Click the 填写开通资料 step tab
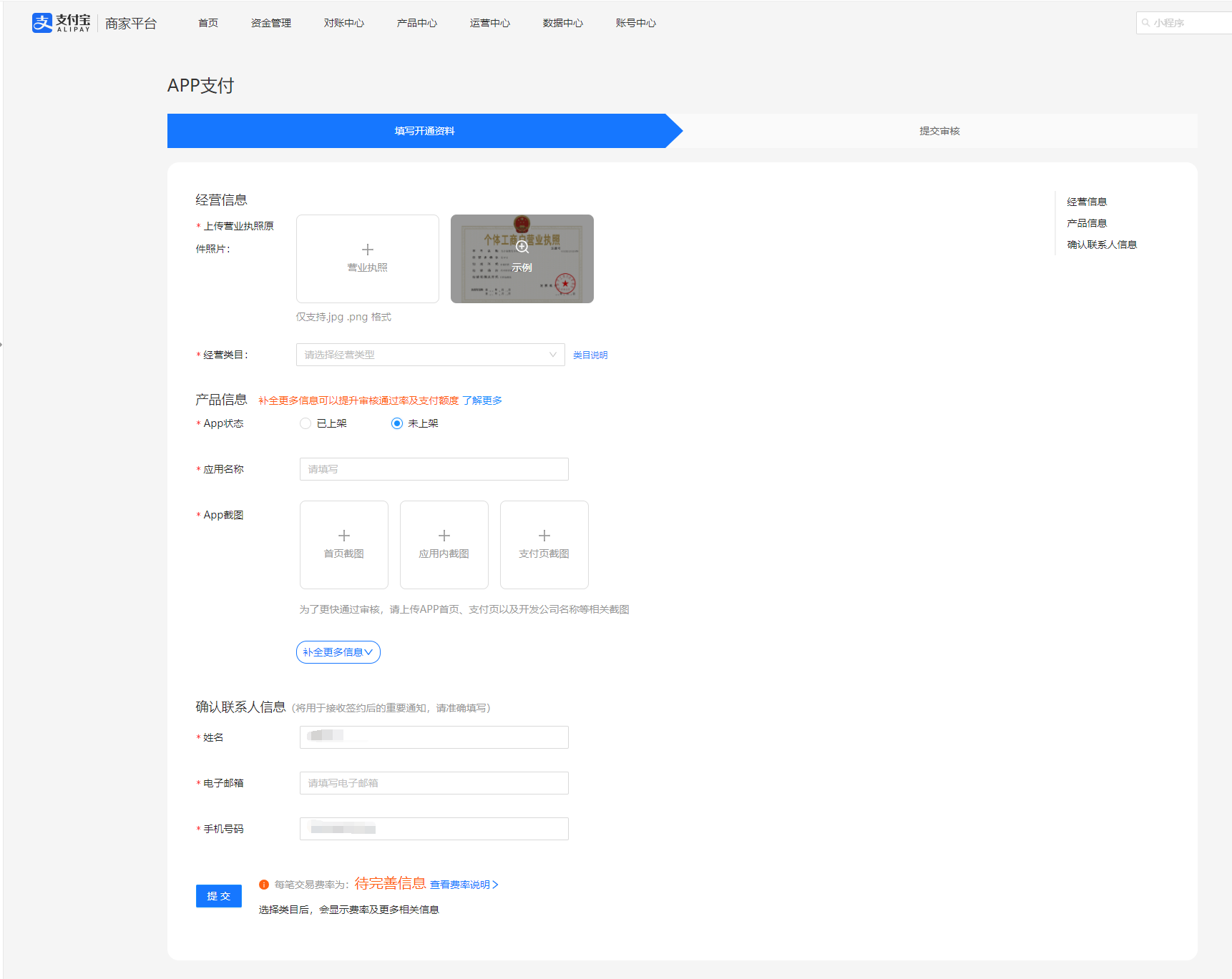Image resolution: width=1232 pixels, height=979 pixels. pos(425,131)
